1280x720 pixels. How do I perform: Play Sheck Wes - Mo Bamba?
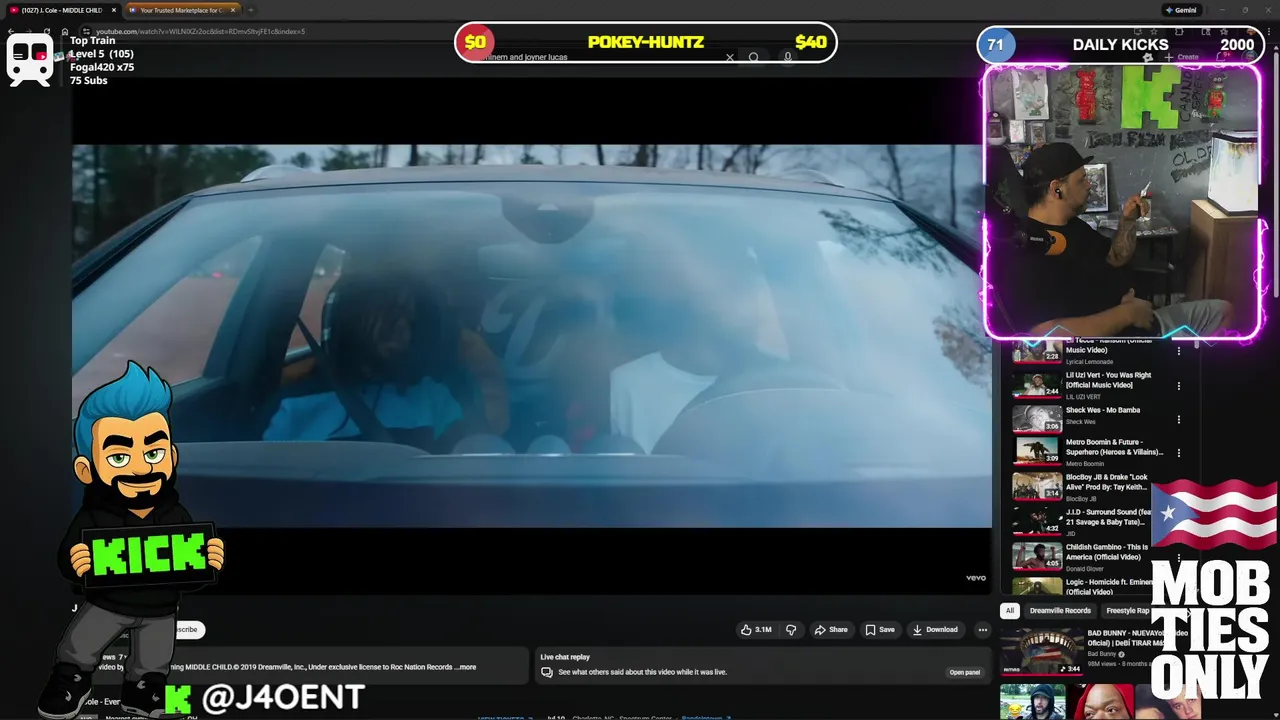pos(1102,410)
